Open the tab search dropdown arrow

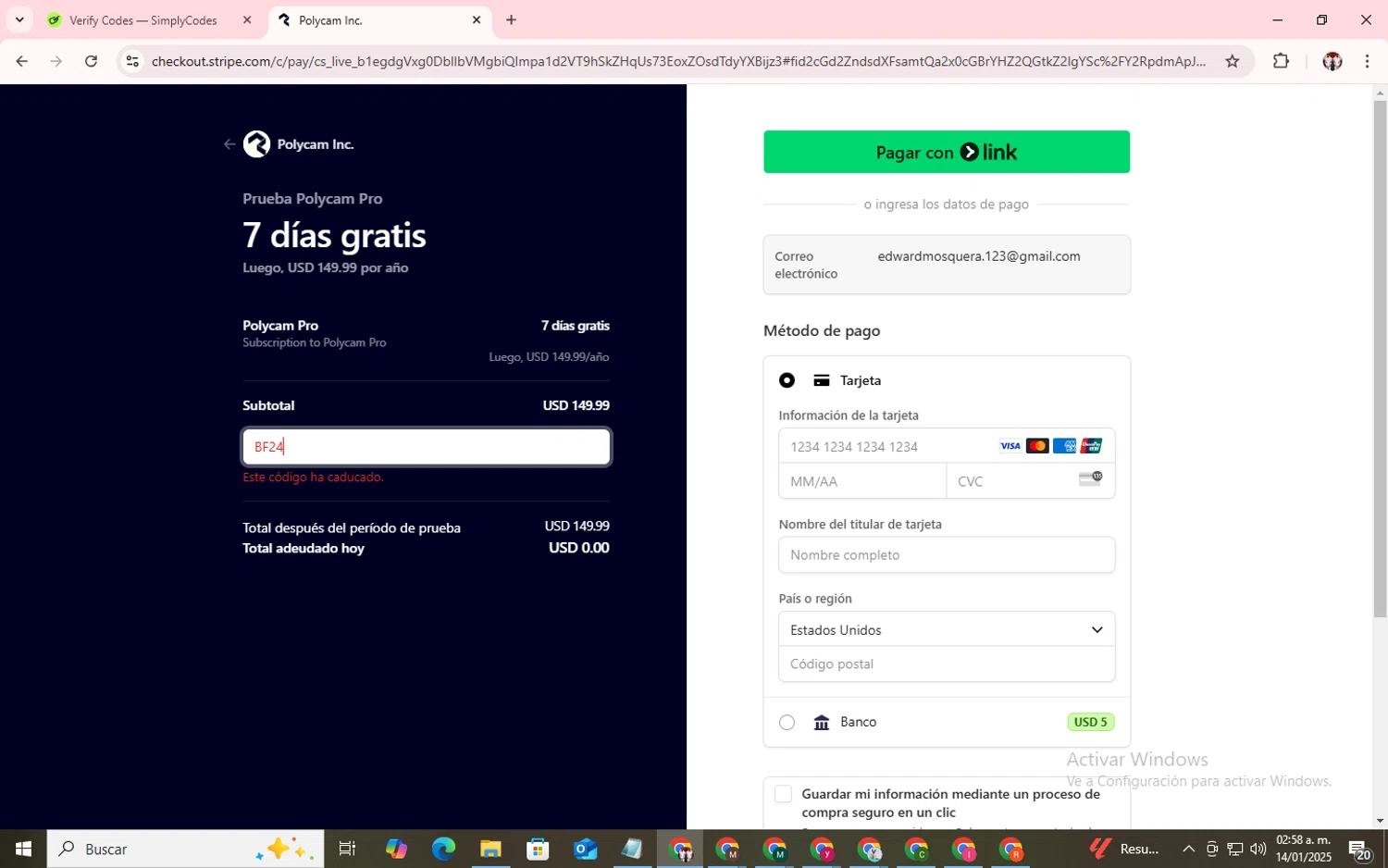19,19
